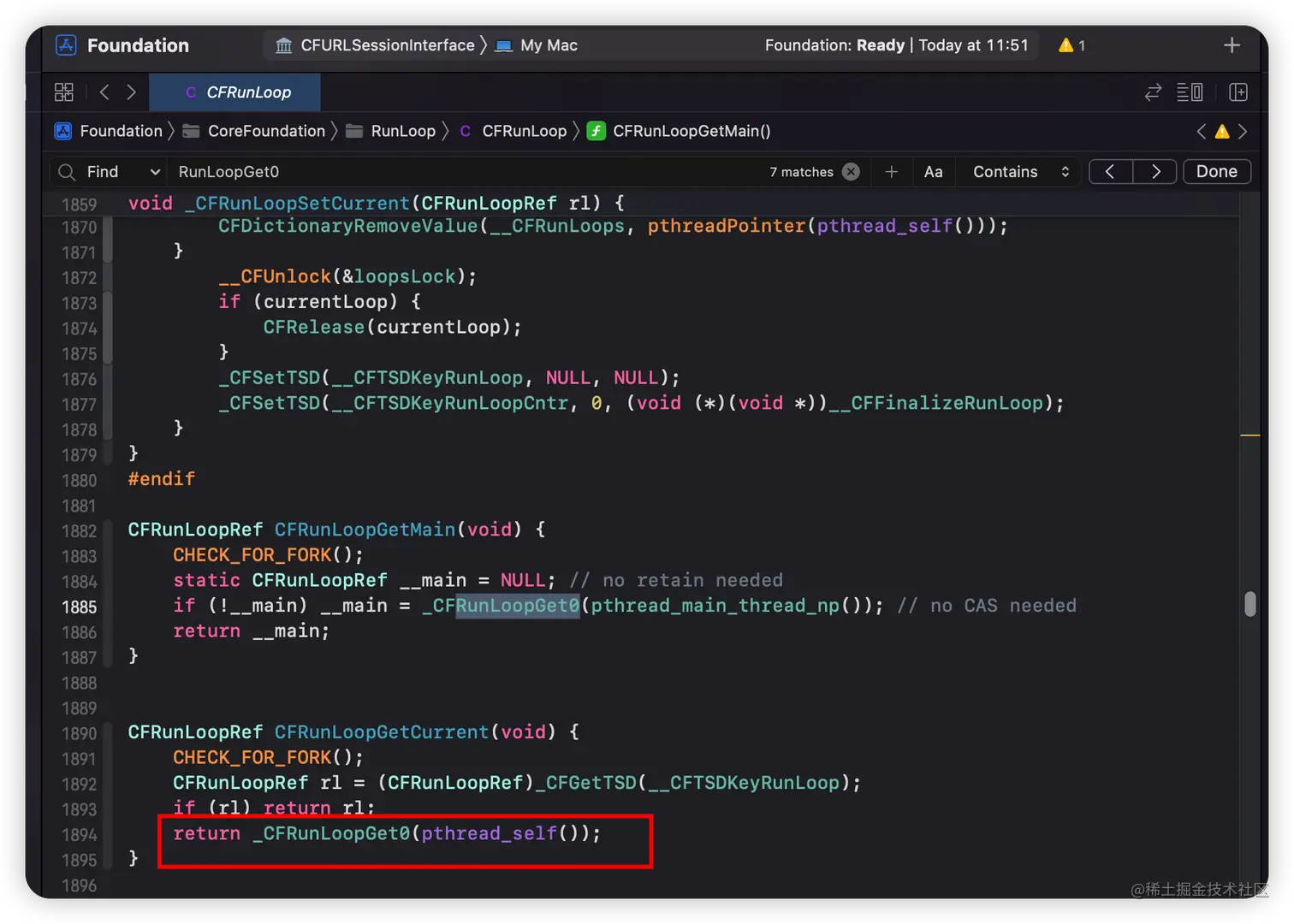
Task: Go to the previous search match
Action: pos(1110,172)
